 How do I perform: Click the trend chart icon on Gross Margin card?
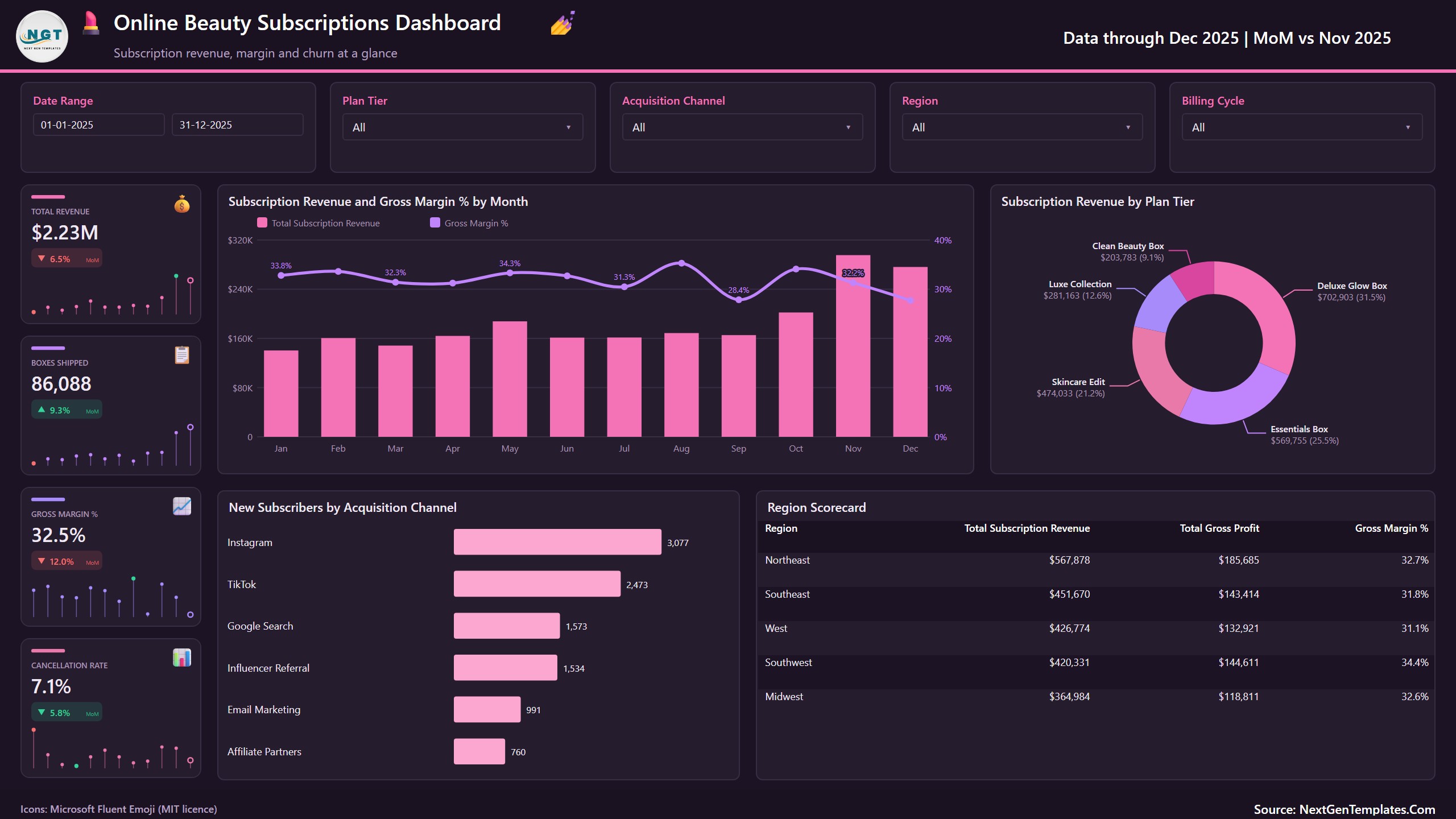click(182, 506)
